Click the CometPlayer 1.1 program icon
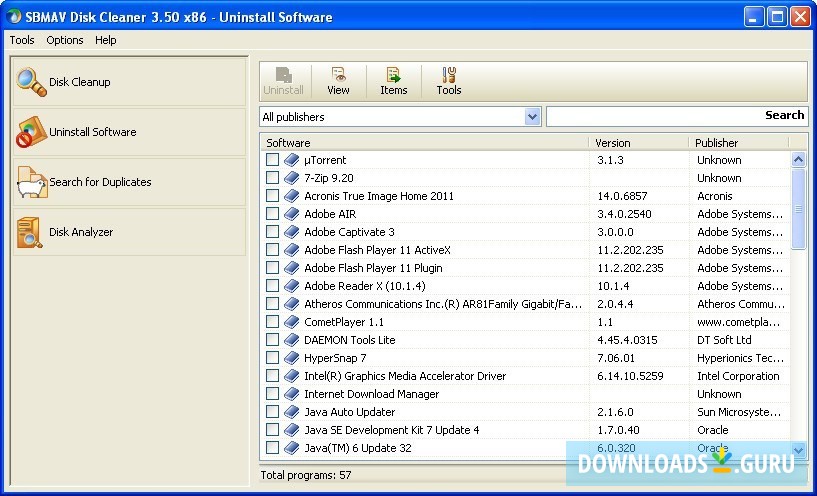This screenshot has height=496, width=817. (x=292, y=322)
